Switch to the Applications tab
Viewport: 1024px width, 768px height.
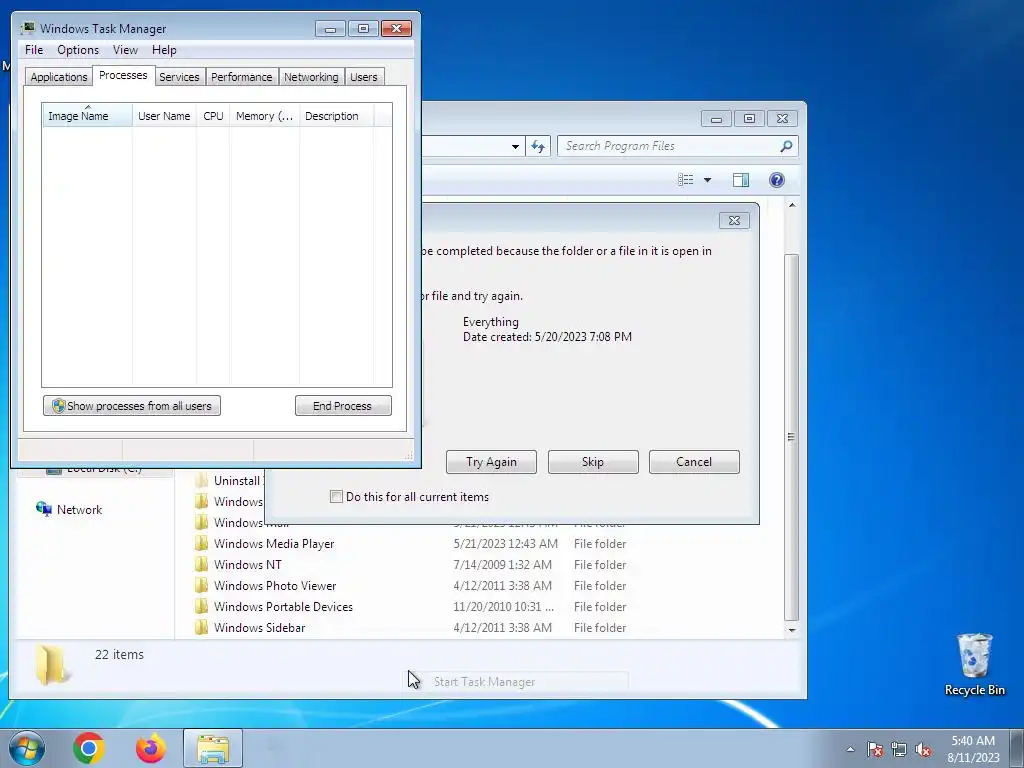click(x=59, y=76)
